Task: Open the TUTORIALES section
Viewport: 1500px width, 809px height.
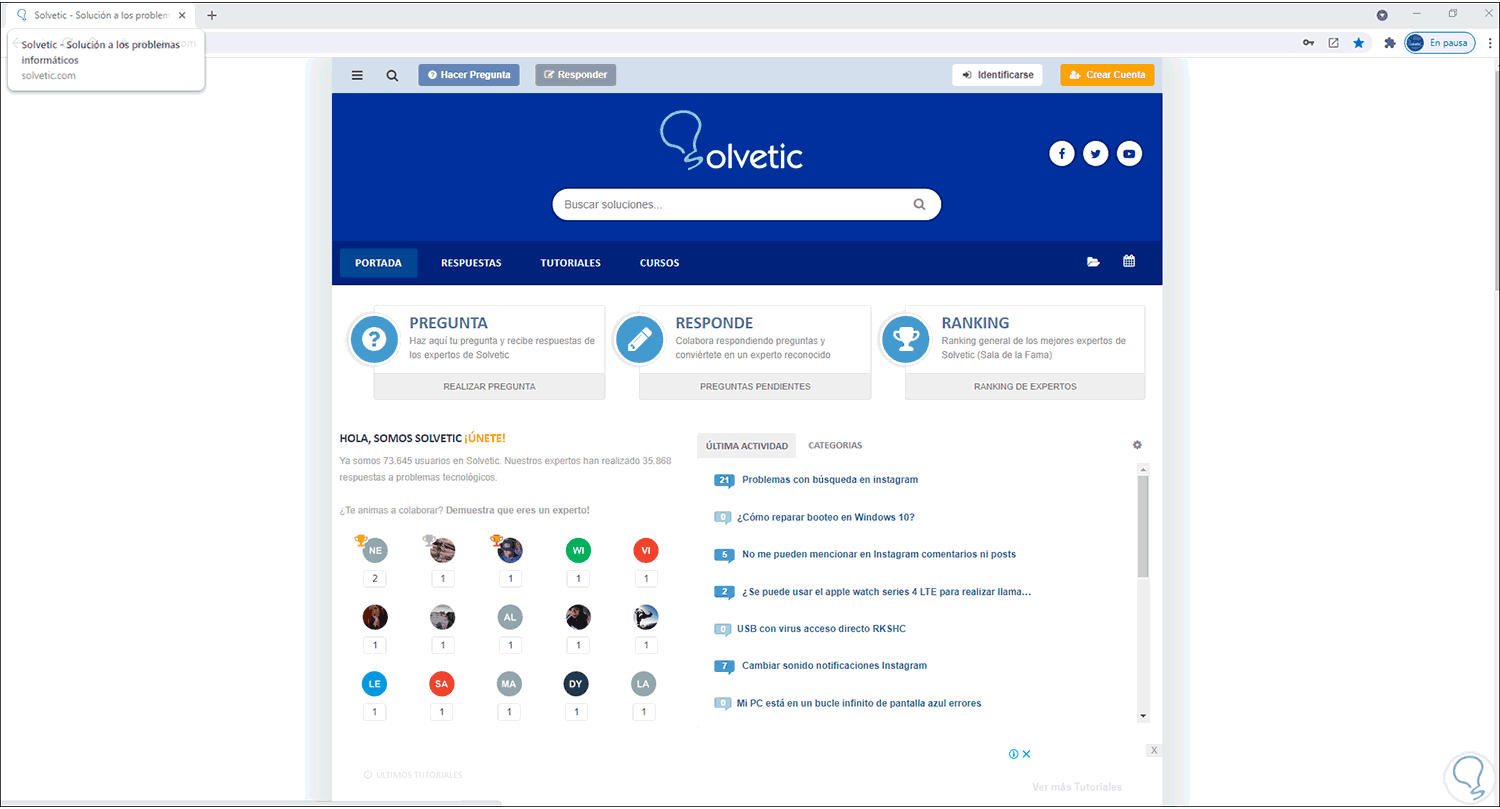Action: [x=571, y=263]
